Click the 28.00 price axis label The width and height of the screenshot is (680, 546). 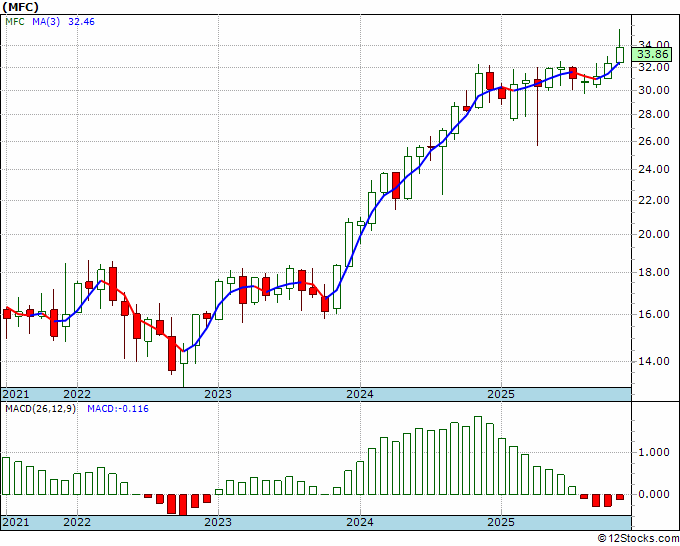click(653, 114)
